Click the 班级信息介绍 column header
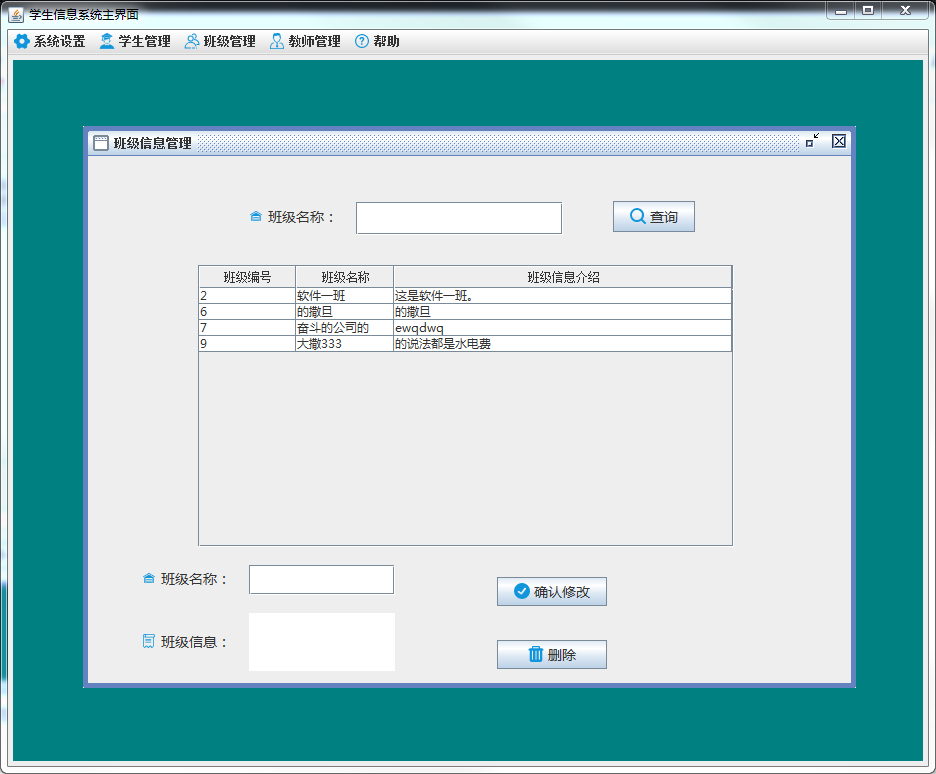The width and height of the screenshot is (936, 774). click(x=562, y=277)
